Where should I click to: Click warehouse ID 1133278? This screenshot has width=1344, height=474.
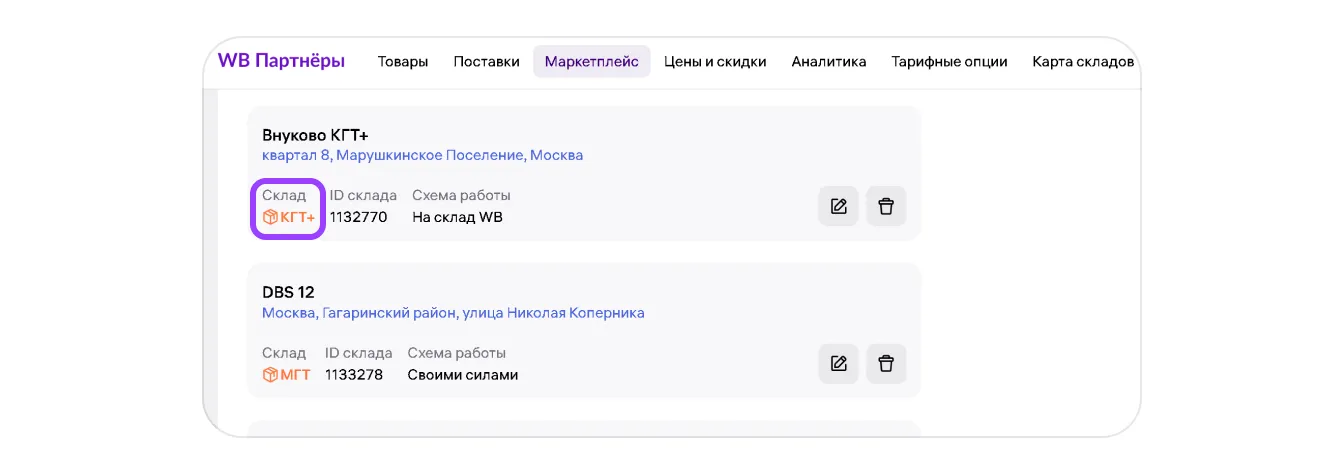[x=354, y=375]
